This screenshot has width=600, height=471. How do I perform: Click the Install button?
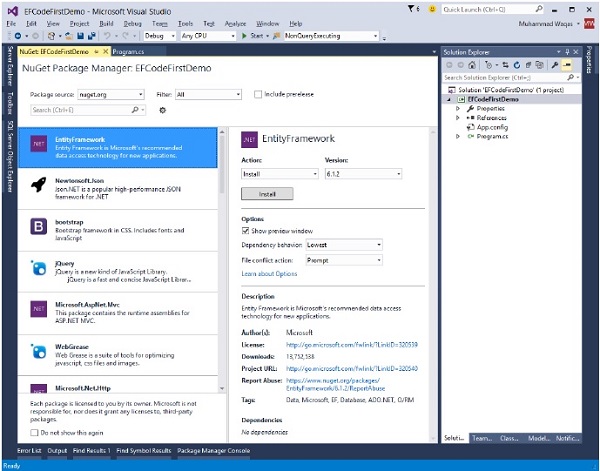point(267,194)
